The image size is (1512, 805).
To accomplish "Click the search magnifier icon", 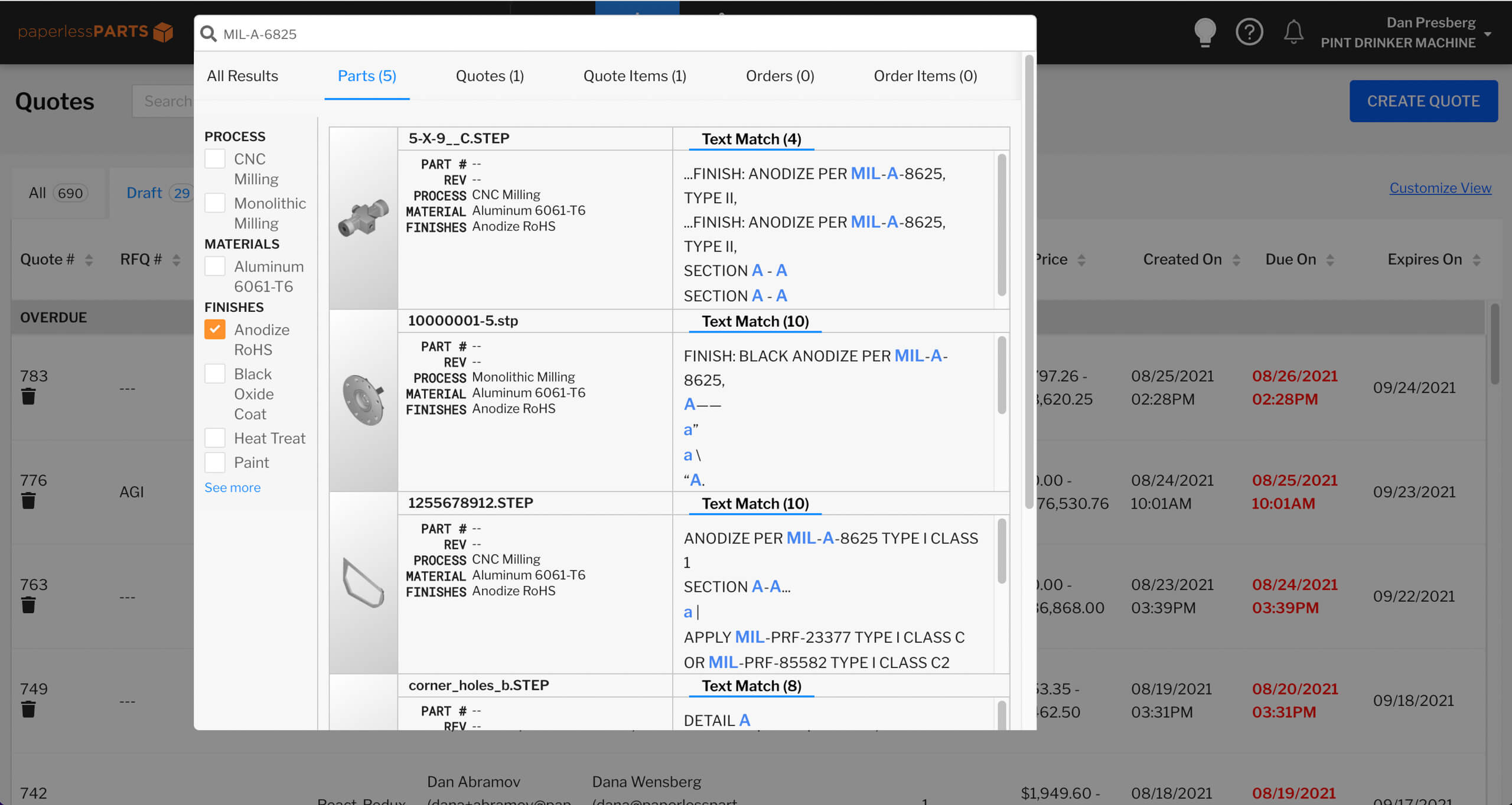I will [208, 34].
